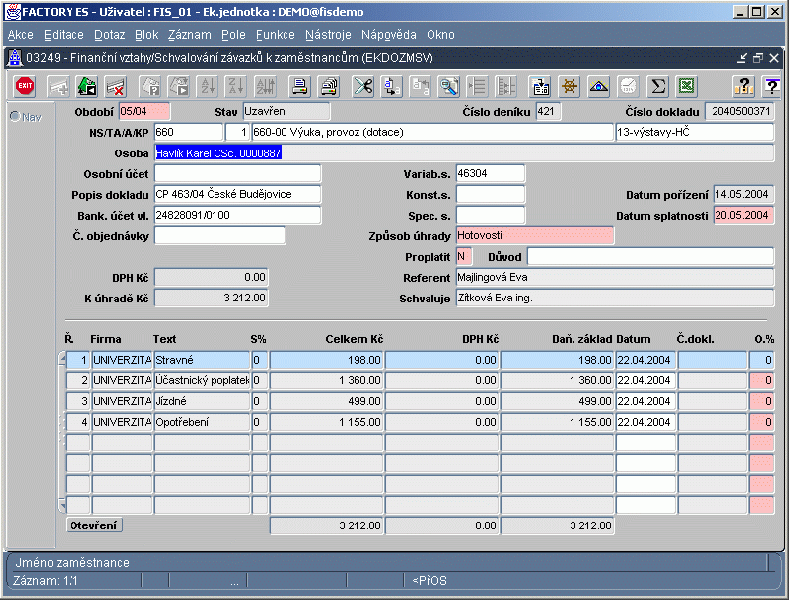This screenshot has width=789, height=600.
Task: Select the Nav radio button
Action: [15, 117]
